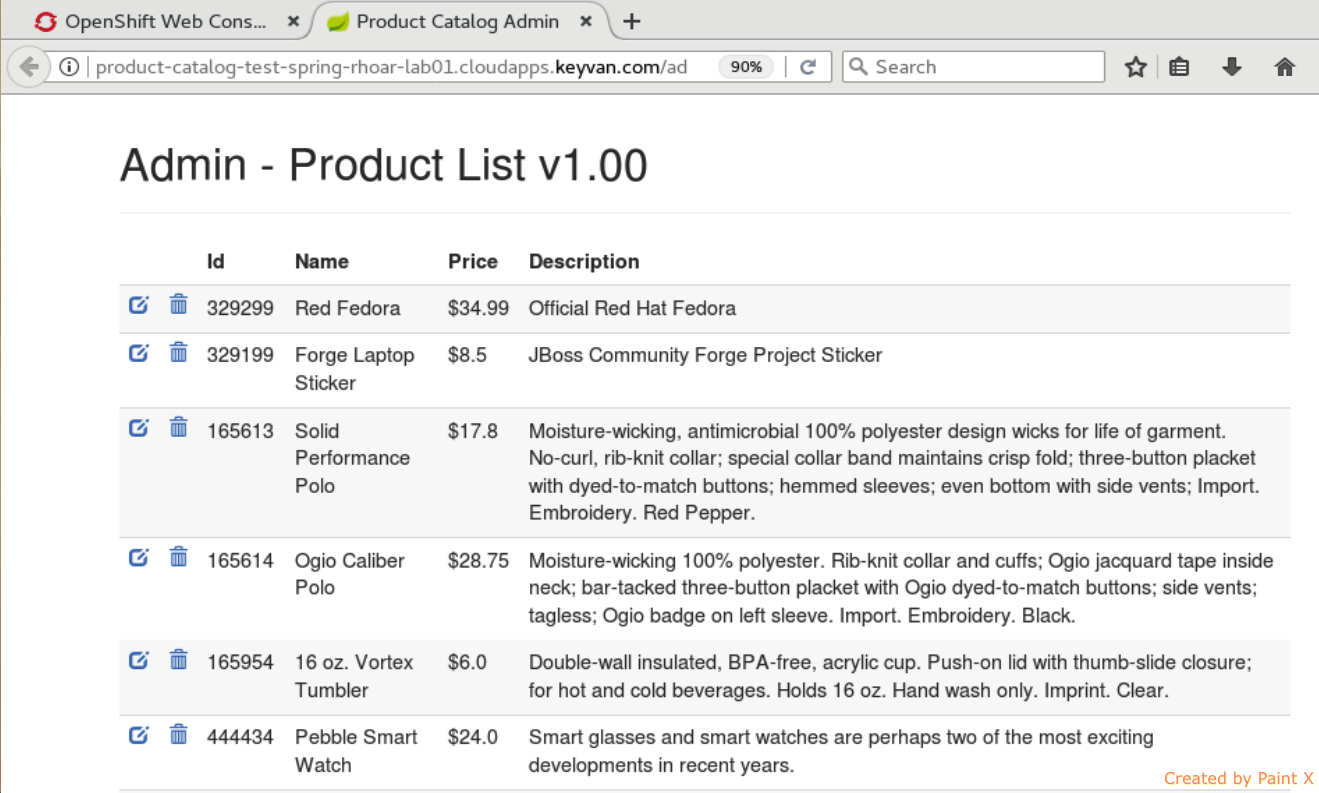This screenshot has width=1319, height=793.
Task: Edit the Solid Performance Polo entry
Action: pyautogui.click(x=139, y=428)
